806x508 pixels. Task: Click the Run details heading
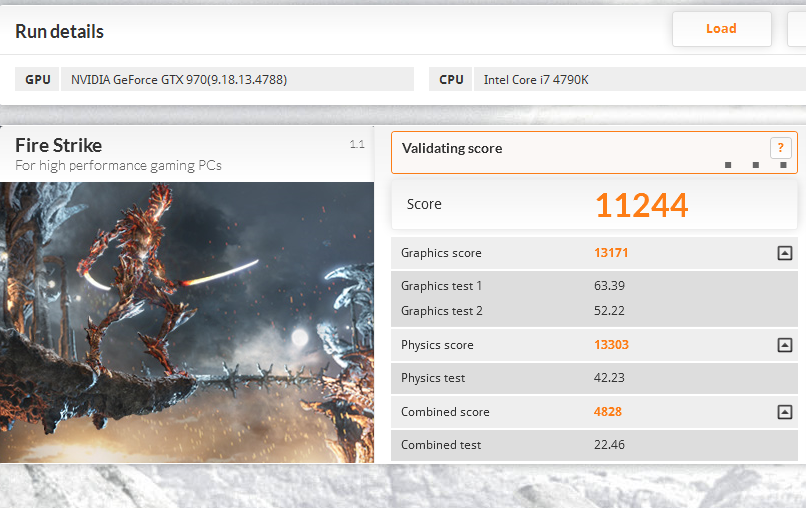pos(59,32)
